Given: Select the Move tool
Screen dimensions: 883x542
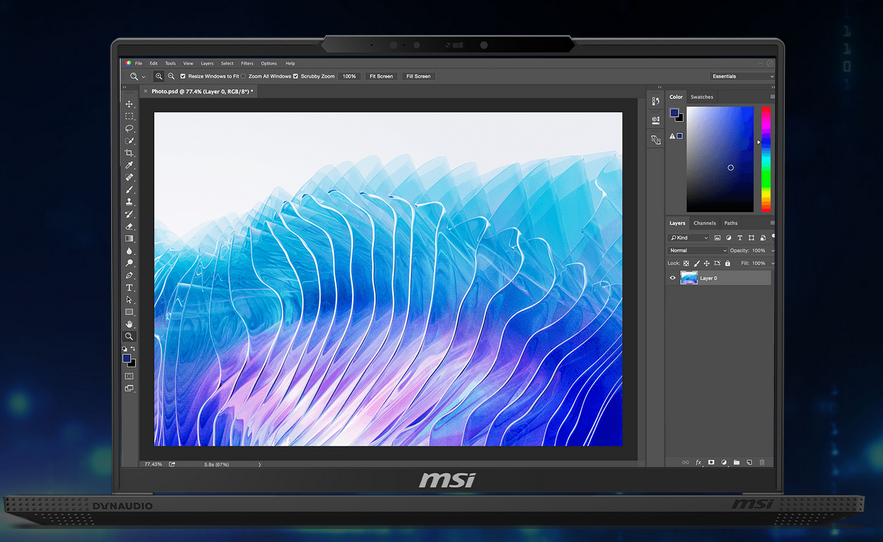Looking at the screenshot, I should pyautogui.click(x=129, y=104).
